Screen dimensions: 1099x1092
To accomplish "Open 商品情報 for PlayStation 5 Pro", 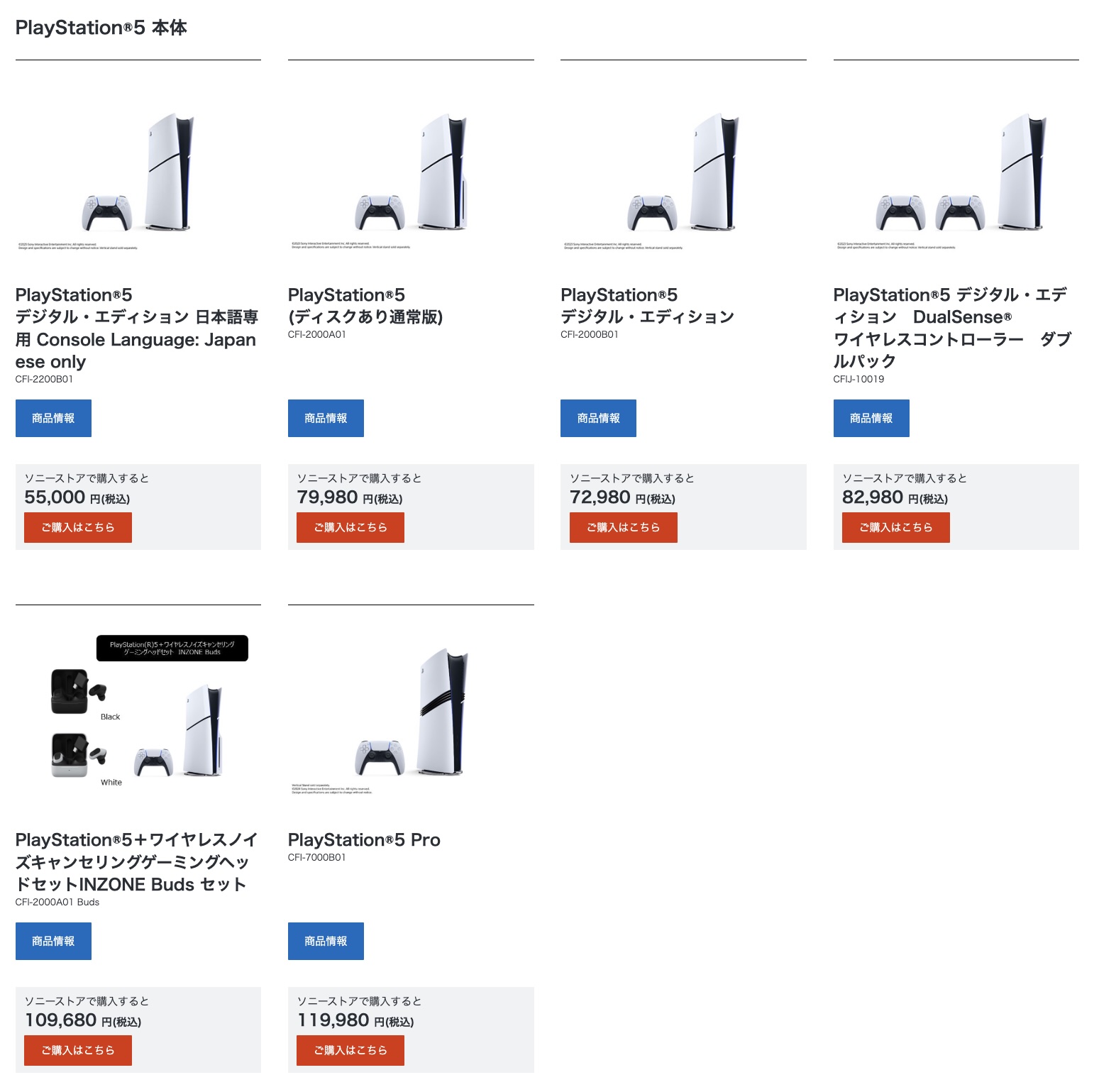I will (326, 942).
